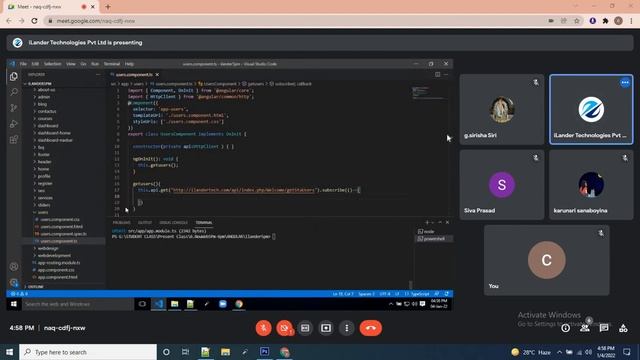Collapse the users folder in Explorer

[43, 212]
